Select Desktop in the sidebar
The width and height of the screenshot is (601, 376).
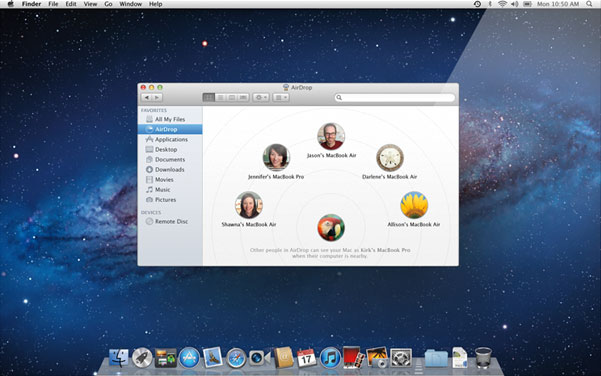(170, 149)
